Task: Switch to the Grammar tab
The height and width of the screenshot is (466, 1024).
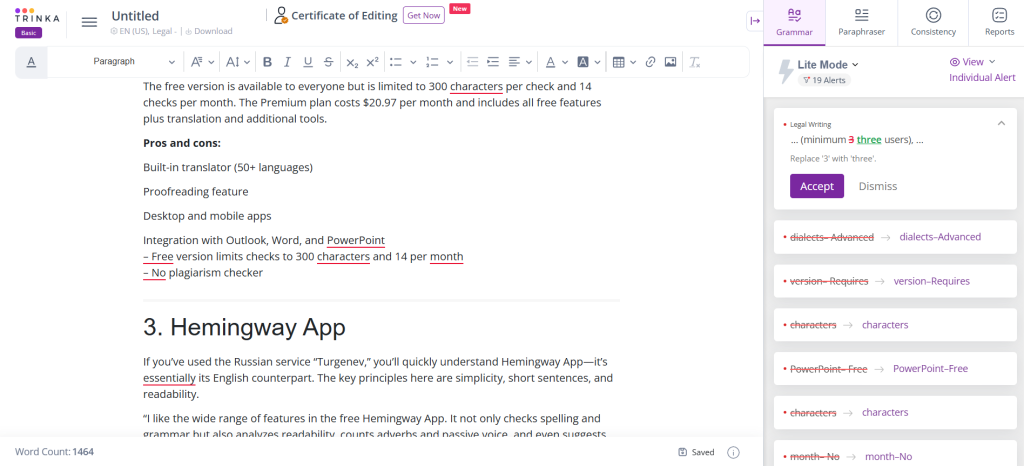Action: point(794,22)
